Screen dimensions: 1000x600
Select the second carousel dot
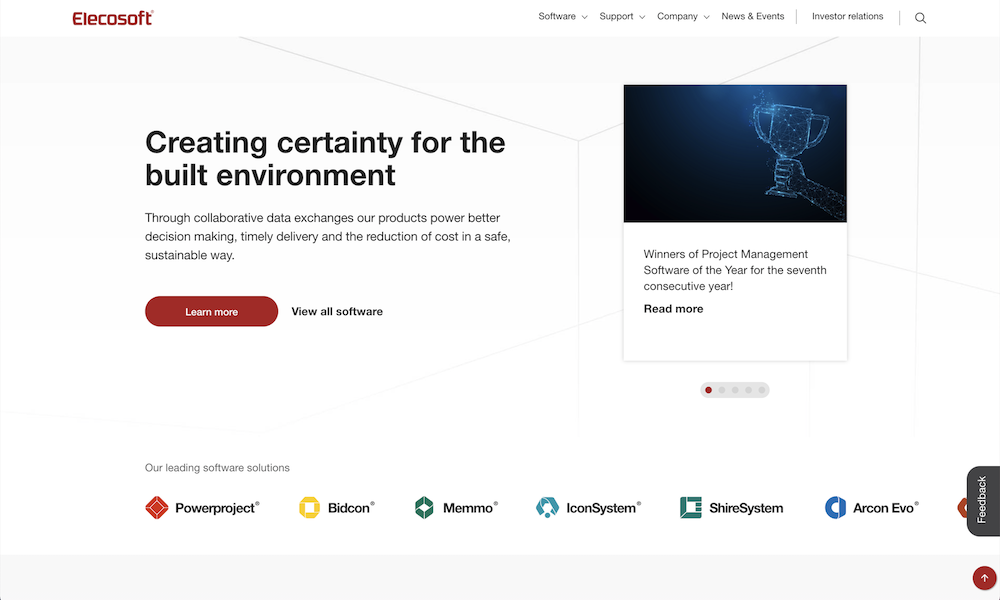722,390
